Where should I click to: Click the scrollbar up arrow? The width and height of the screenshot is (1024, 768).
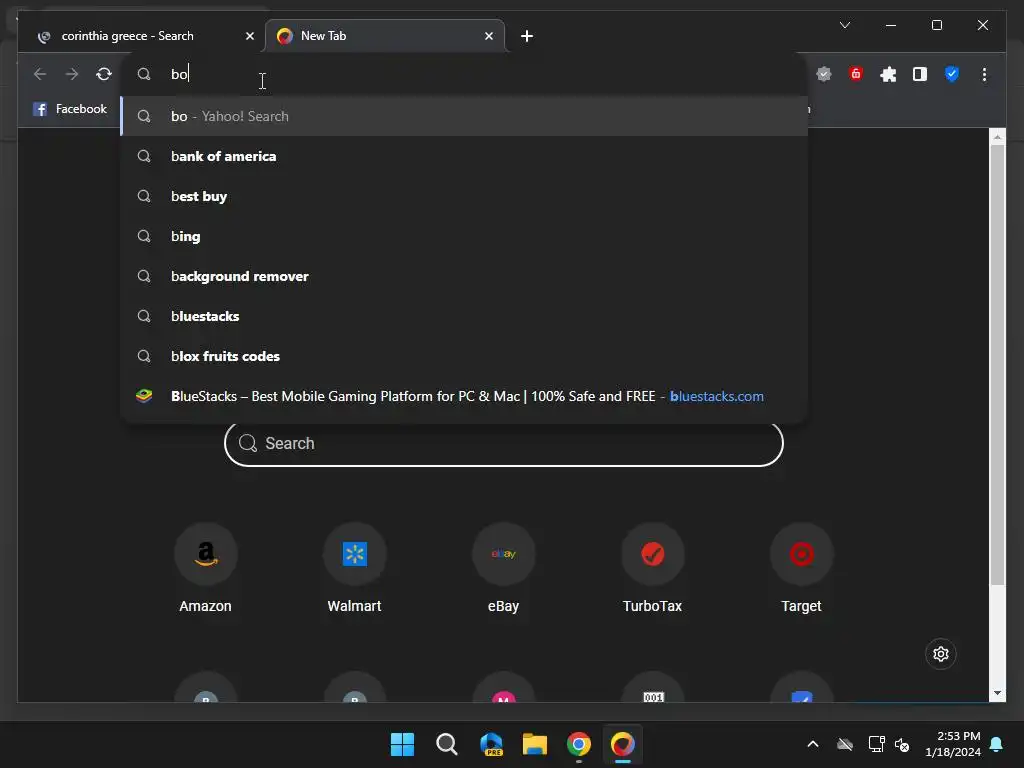click(997, 136)
